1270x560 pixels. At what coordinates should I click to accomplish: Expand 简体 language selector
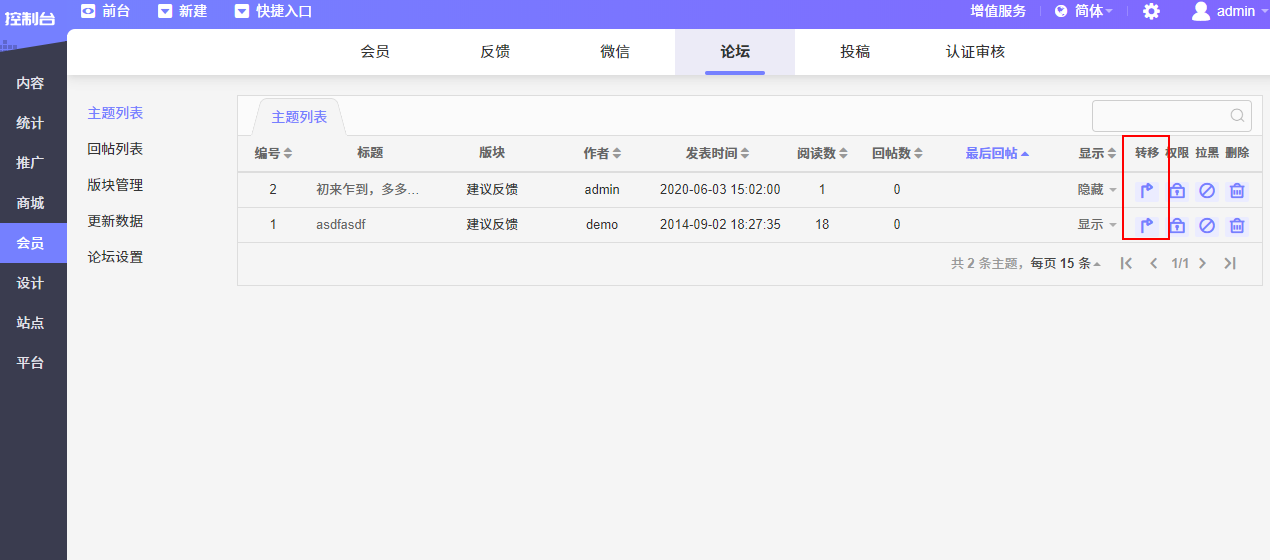click(1083, 12)
